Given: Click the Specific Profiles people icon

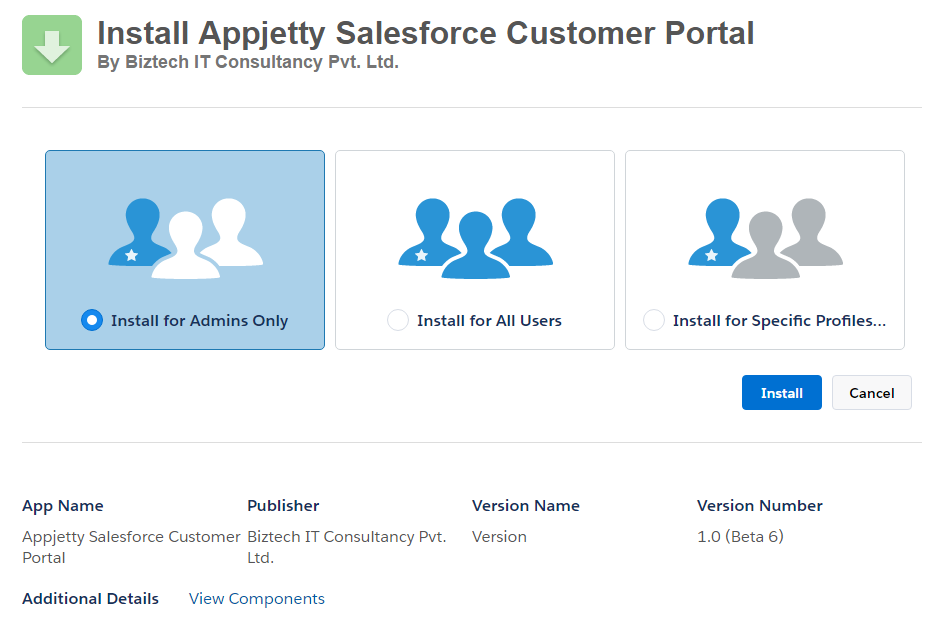Looking at the screenshot, I should point(765,239).
